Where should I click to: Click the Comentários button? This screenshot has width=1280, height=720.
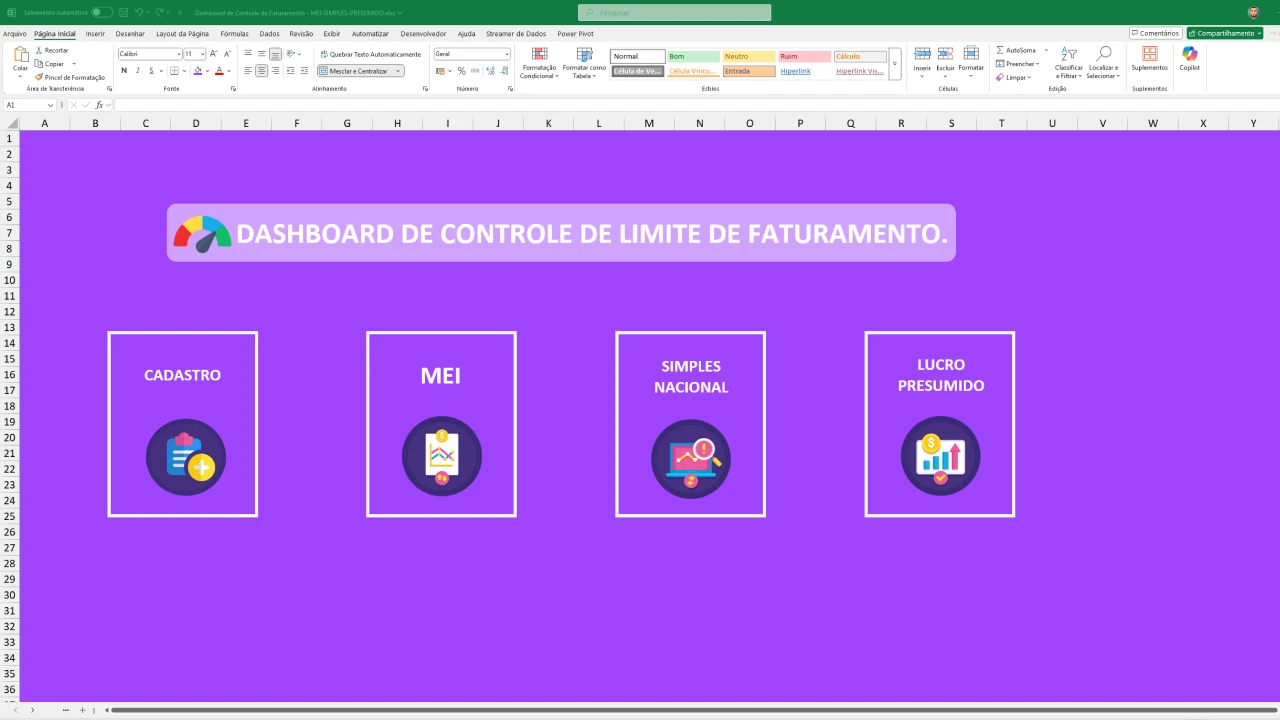pyautogui.click(x=1155, y=33)
